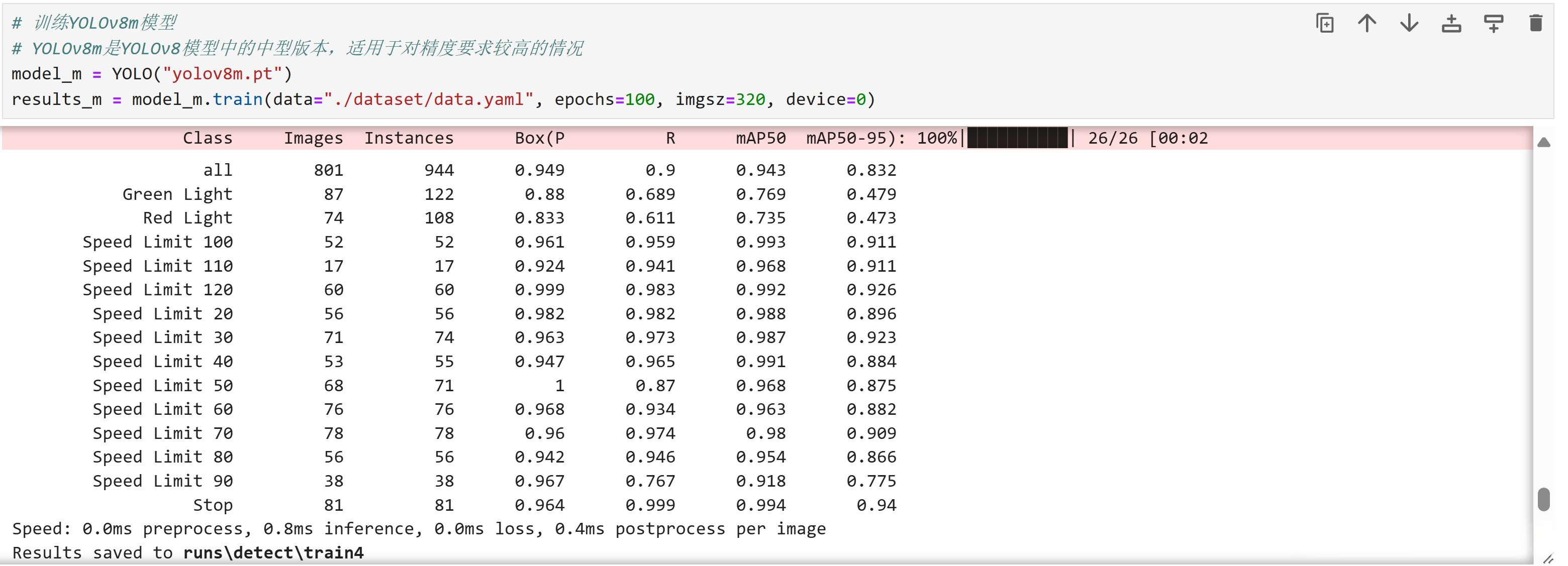Click the first comment line about YOLOv8m
This screenshot has width=1568, height=566.
[x=94, y=23]
